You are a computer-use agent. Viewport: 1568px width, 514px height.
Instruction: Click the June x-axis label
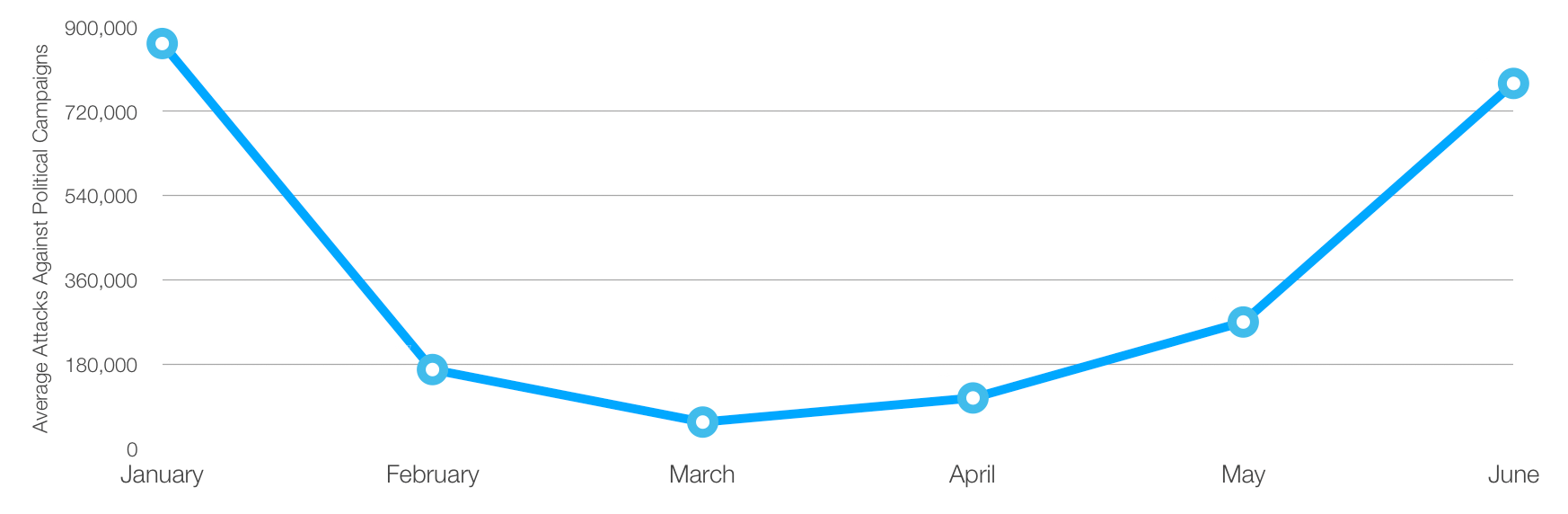pos(1513,474)
